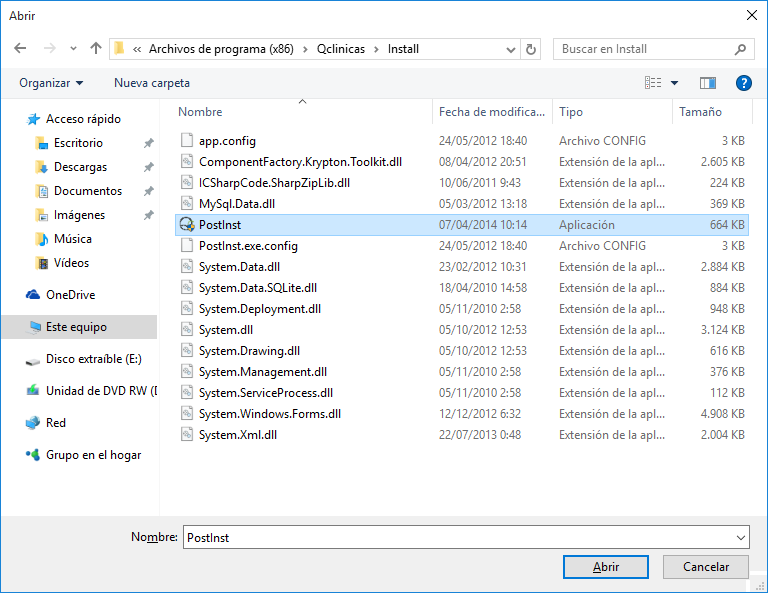This screenshot has height=593, width=768.
Task: Expand the address bar history dropdown
Action: [x=511, y=49]
